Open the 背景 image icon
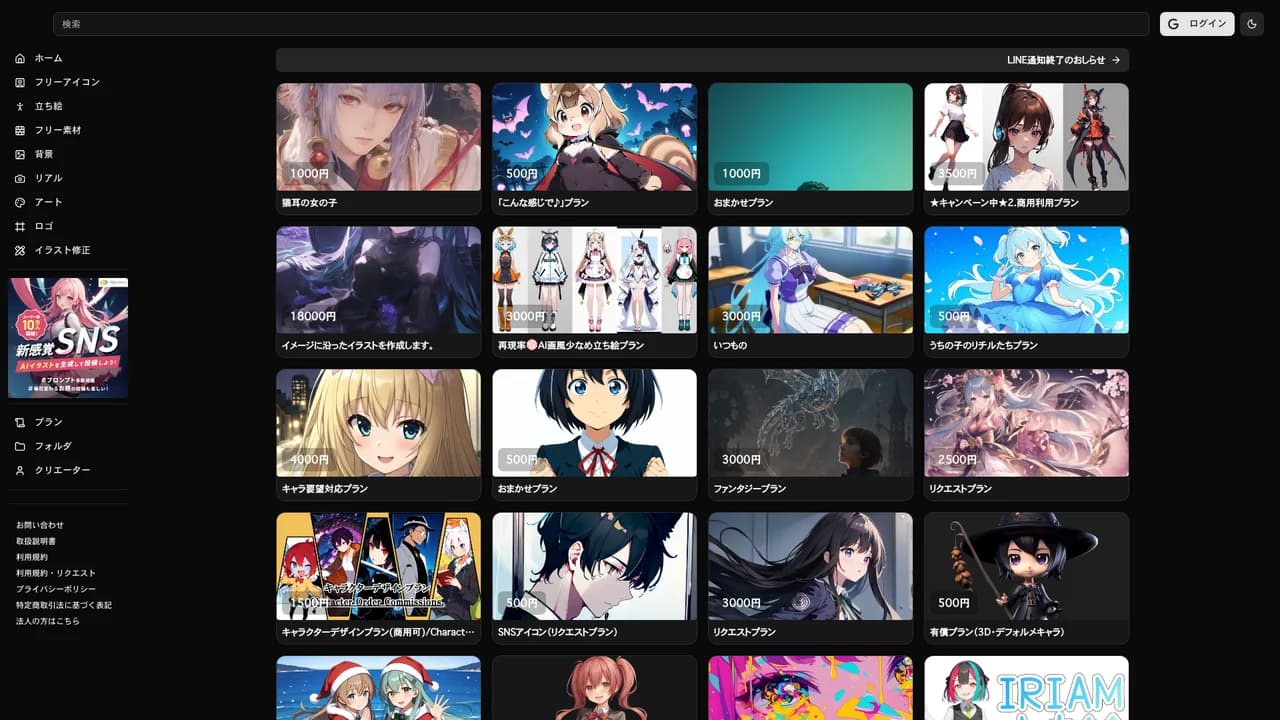1280x720 pixels. 20,154
